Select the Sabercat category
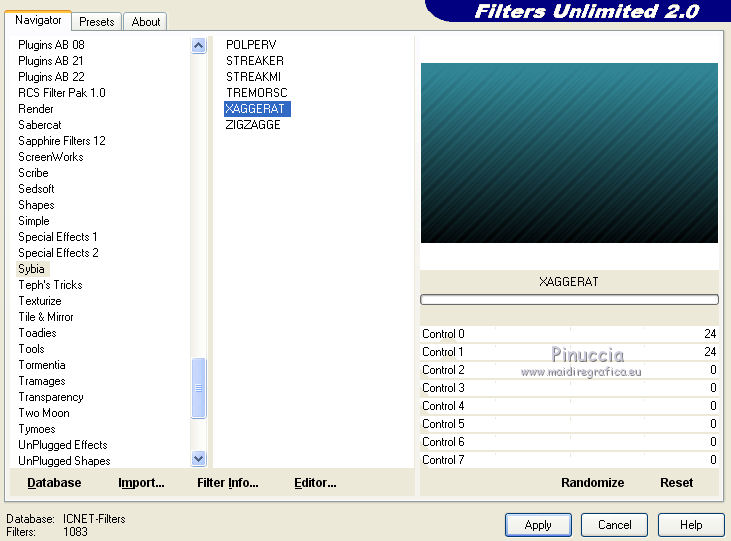Image resolution: width=731 pixels, height=541 pixels. pos(40,125)
